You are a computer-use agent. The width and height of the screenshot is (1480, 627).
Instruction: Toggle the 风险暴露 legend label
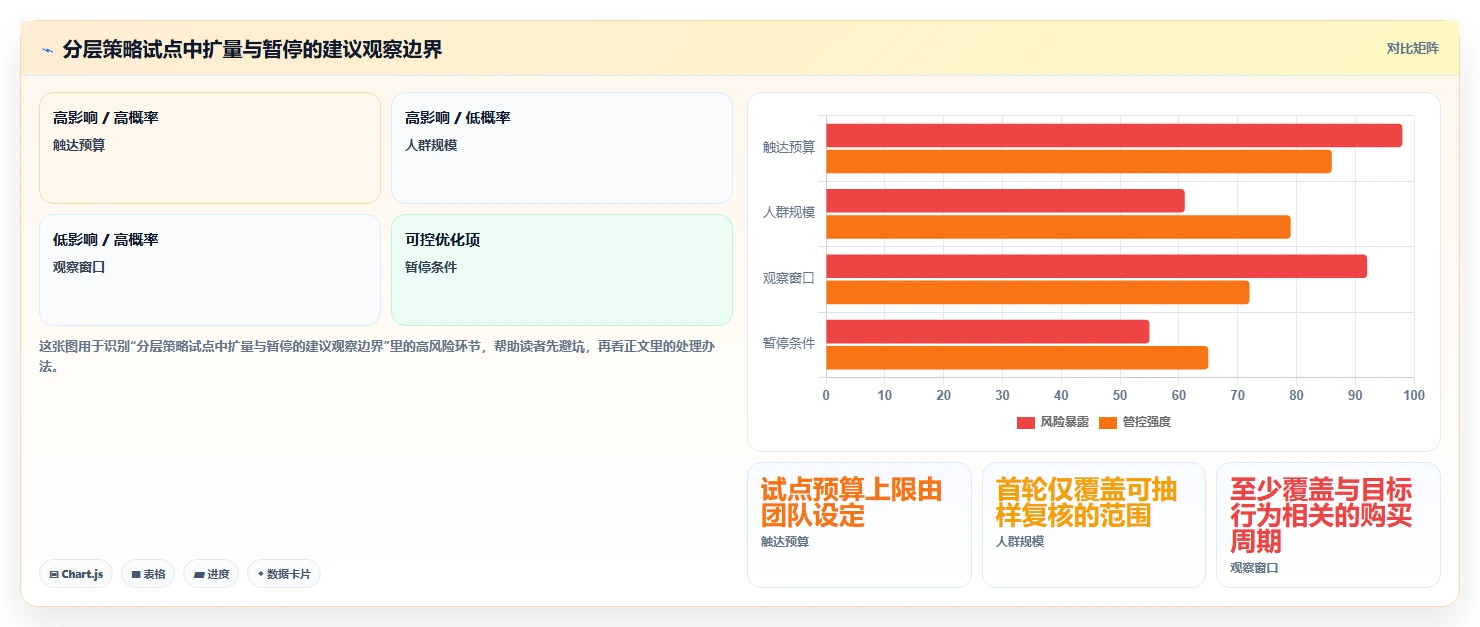point(1064,422)
